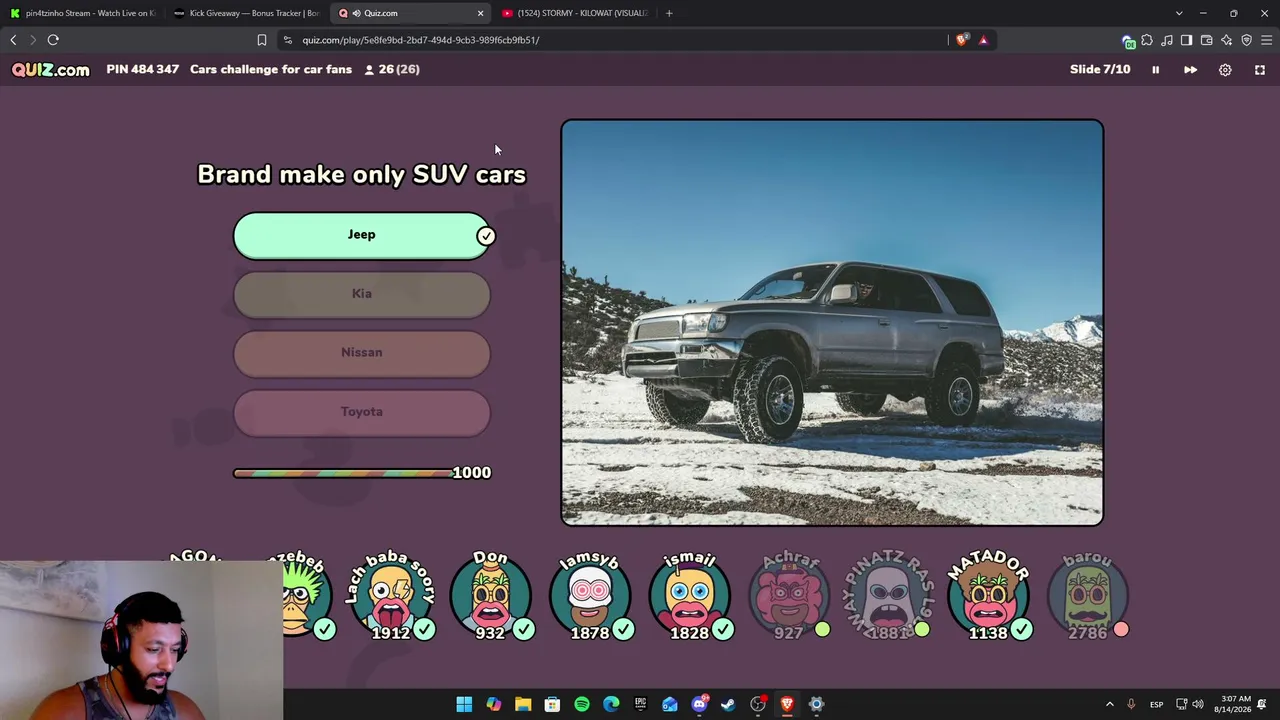Select the Lach baba soory player avatar
The image size is (1280, 720).
[x=390, y=596]
